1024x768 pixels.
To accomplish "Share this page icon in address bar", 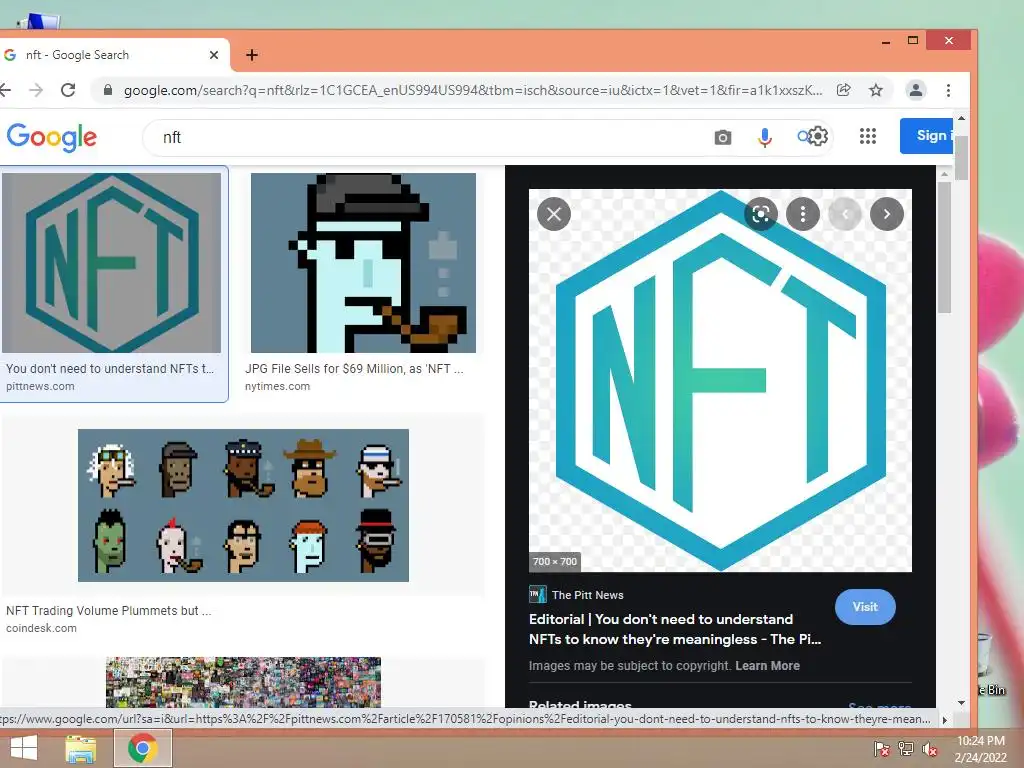I will pos(844,90).
